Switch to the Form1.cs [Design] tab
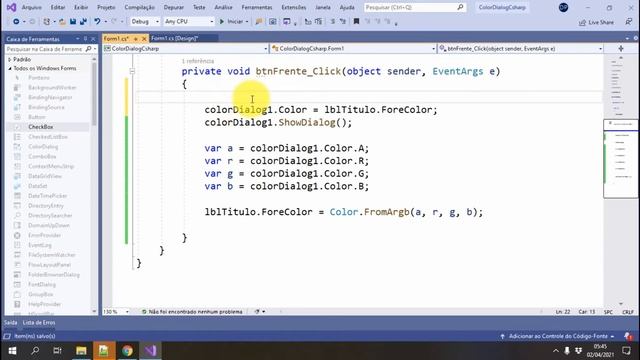The width and height of the screenshot is (640, 360). tap(174, 38)
